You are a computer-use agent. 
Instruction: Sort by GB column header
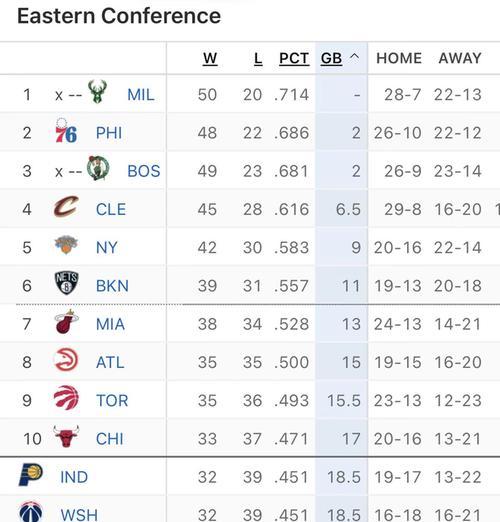(331, 59)
